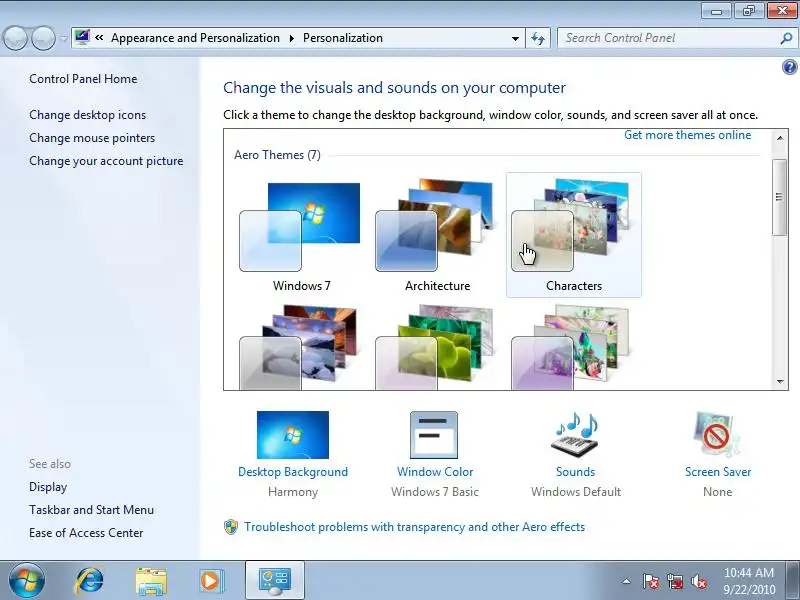The height and width of the screenshot is (600, 800).
Task: Click Appearance and Personalization breadcrumb
Action: click(x=195, y=38)
